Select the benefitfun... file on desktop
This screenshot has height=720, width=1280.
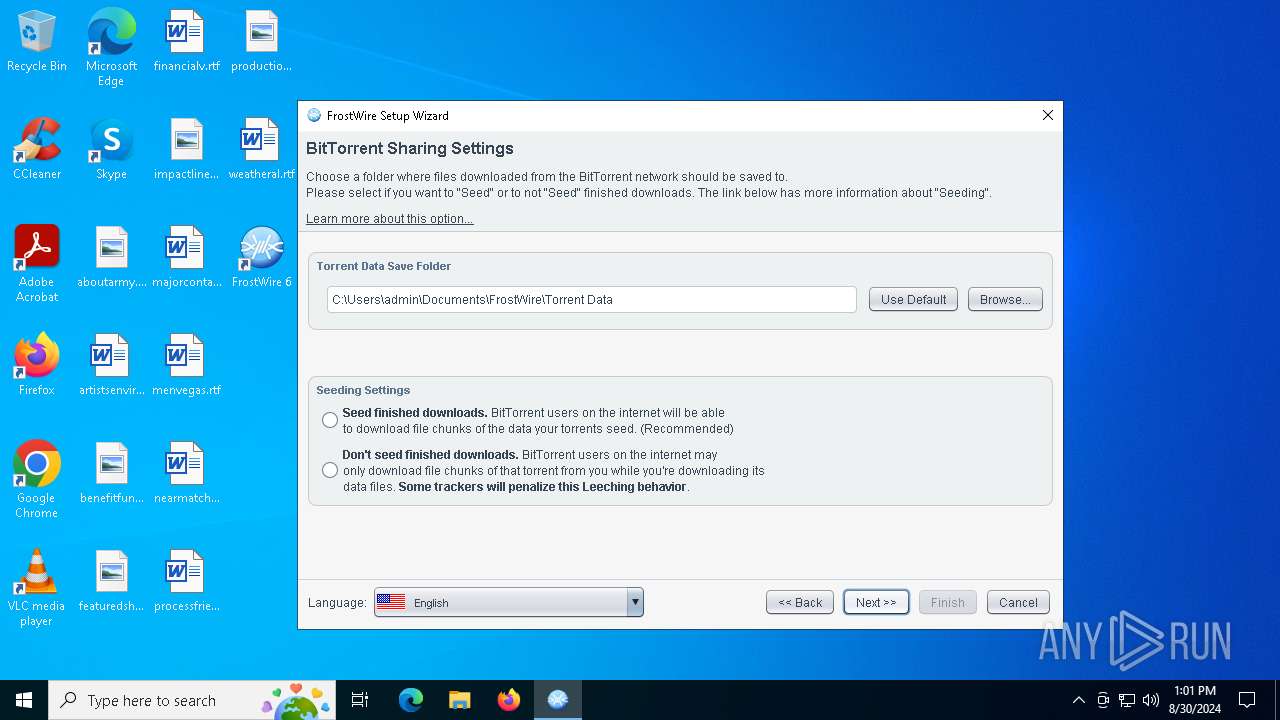[111, 474]
